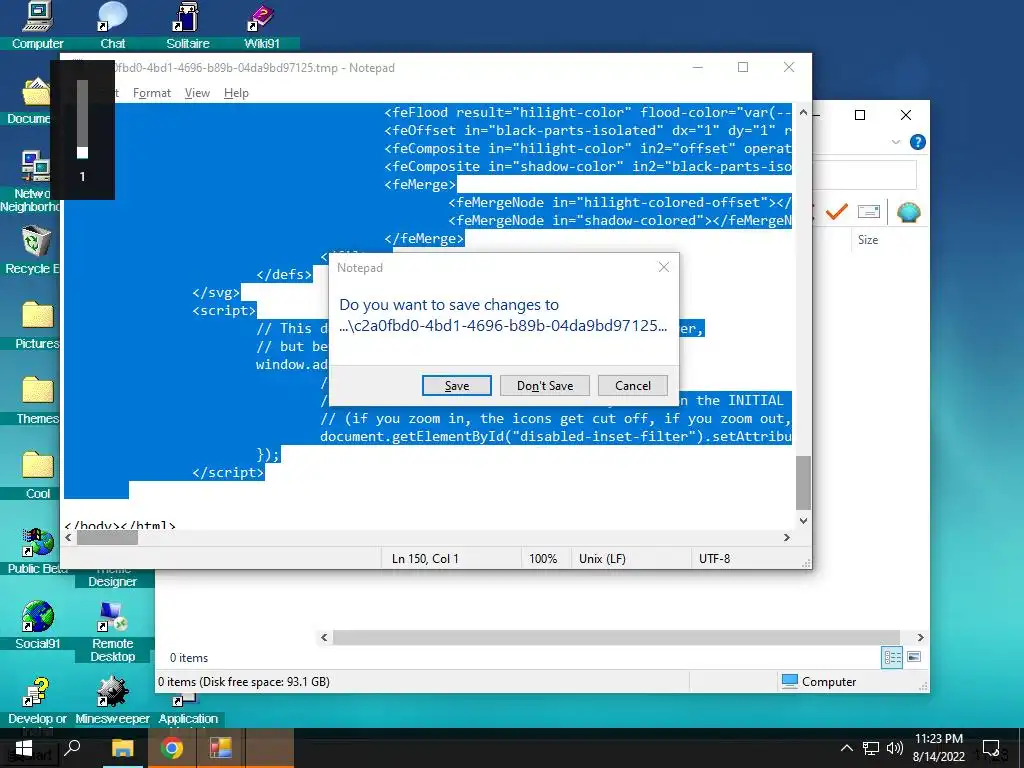Screen dimensions: 1024x768
Task: Click Notepad's vertical scrollbar thumb
Action: pyautogui.click(x=803, y=482)
